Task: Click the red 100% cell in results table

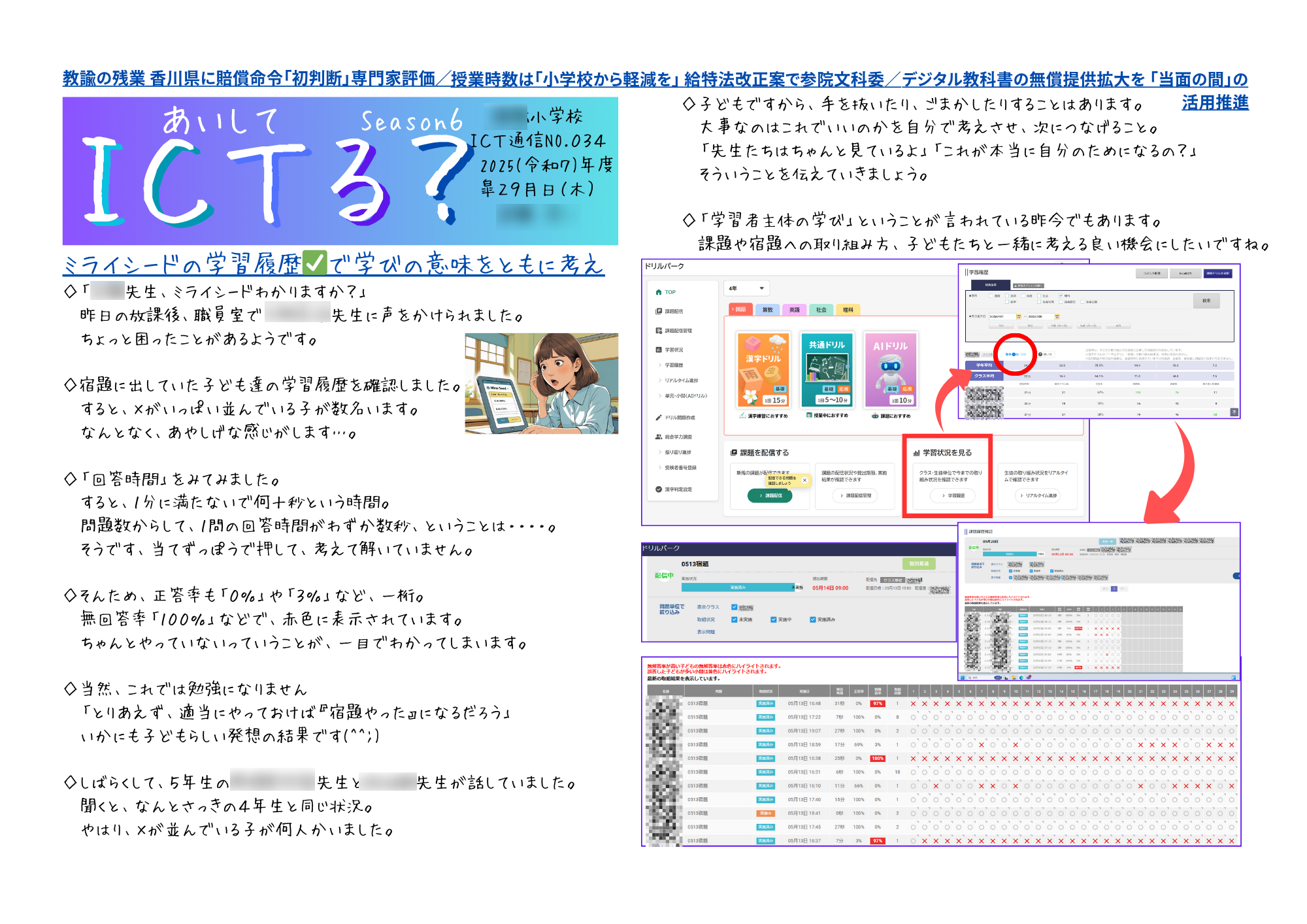Action: coord(878,759)
